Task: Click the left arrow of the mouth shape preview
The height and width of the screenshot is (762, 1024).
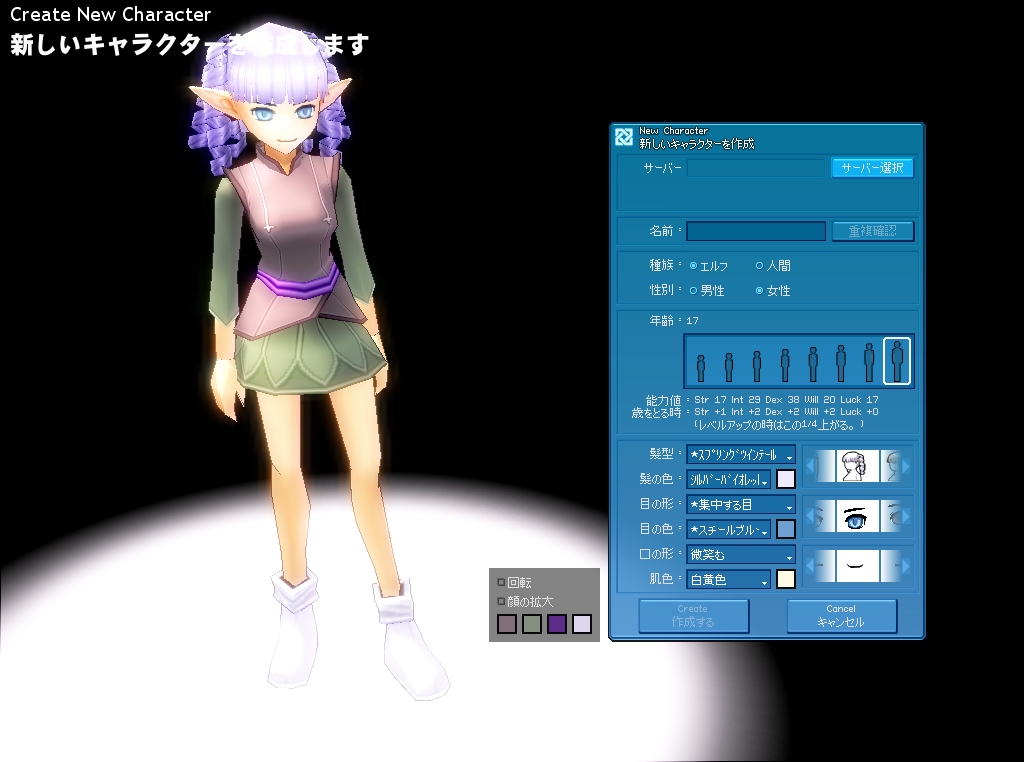Action: pos(812,566)
